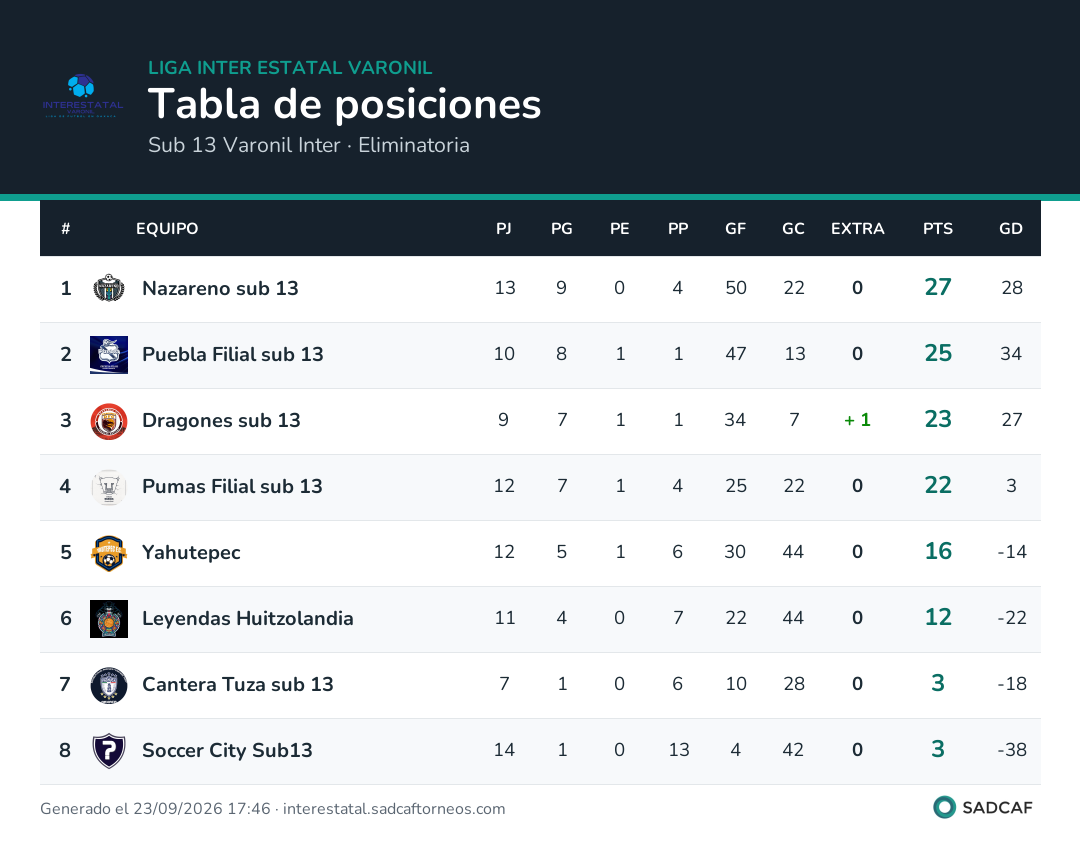Open the Cantera Tuza sub 13 crest
This screenshot has width=1080, height=860.
[109, 685]
